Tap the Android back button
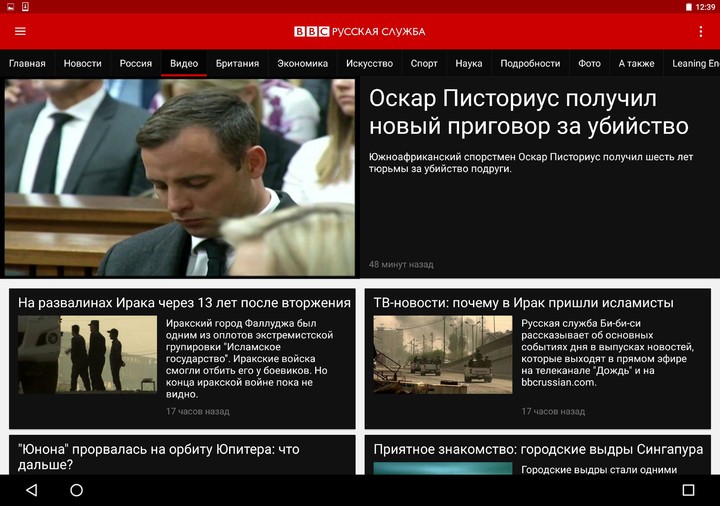720x506 pixels. [x=31, y=490]
